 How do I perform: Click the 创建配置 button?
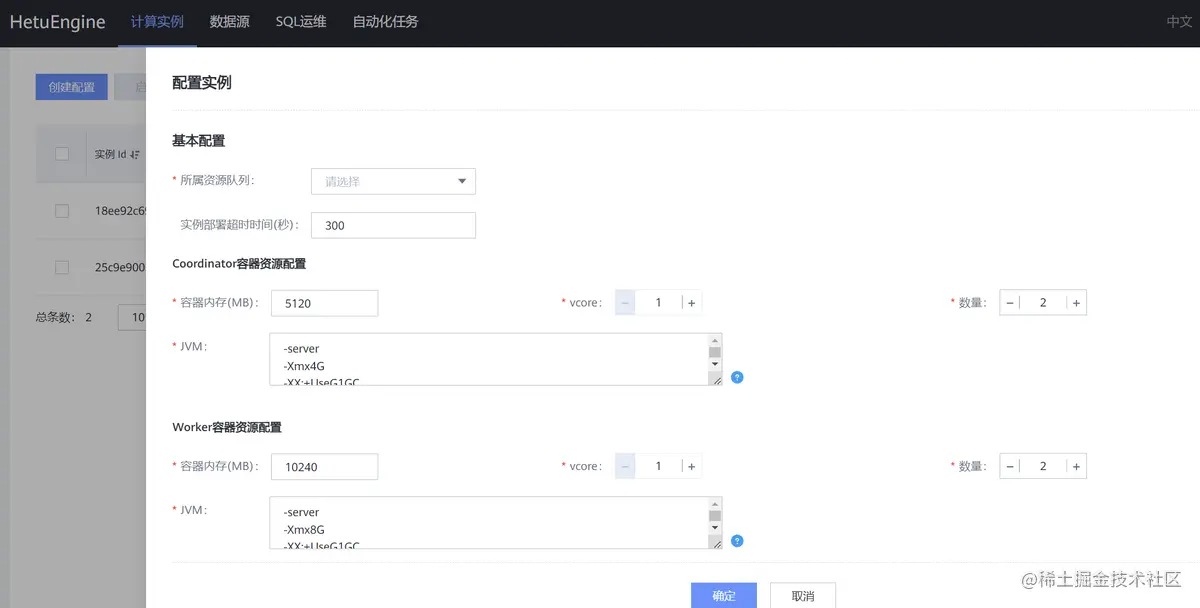pyautogui.click(x=71, y=87)
